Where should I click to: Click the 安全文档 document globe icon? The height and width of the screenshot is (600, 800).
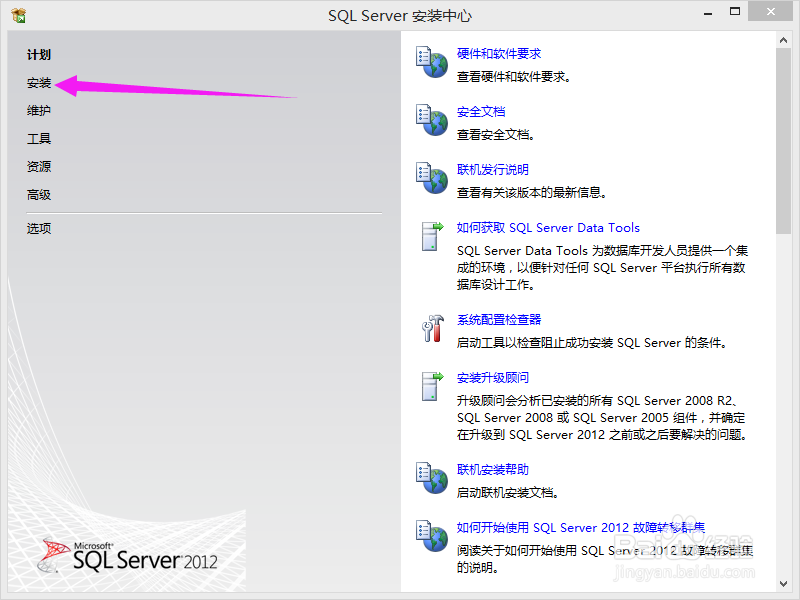point(432,120)
